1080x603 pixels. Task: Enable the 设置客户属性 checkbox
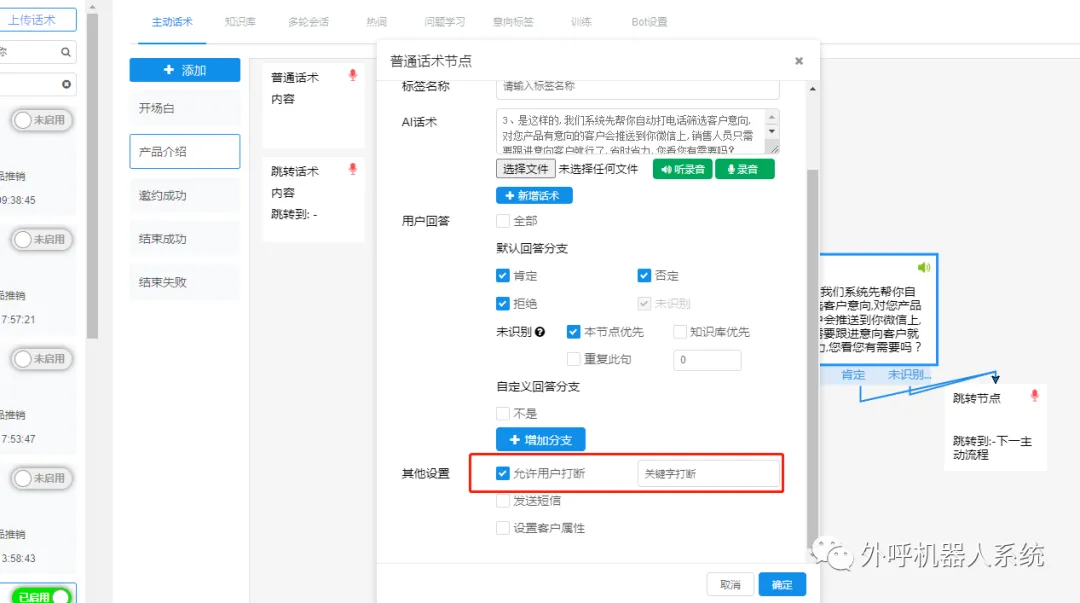[x=503, y=528]
